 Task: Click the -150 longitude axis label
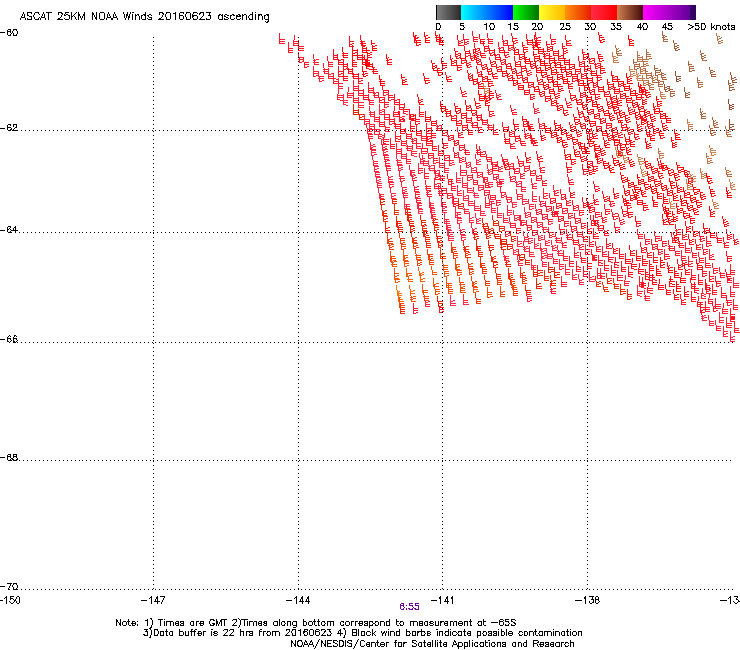click(10, 600)
